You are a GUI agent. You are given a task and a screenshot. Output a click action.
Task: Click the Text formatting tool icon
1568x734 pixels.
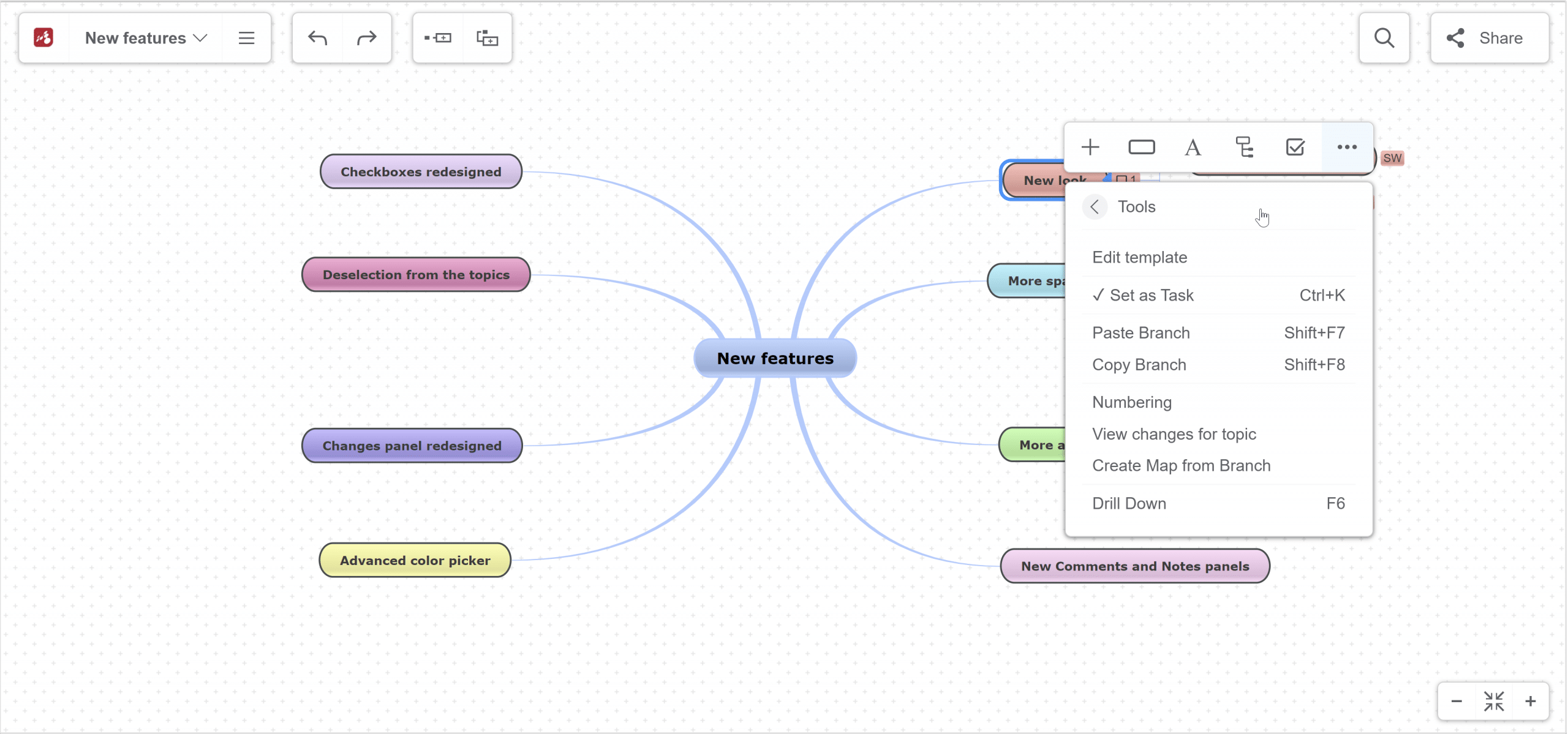pos(1193,147)
